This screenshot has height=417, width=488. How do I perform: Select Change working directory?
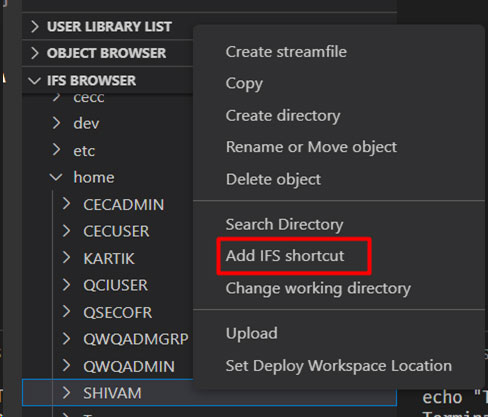pos(318,288)
